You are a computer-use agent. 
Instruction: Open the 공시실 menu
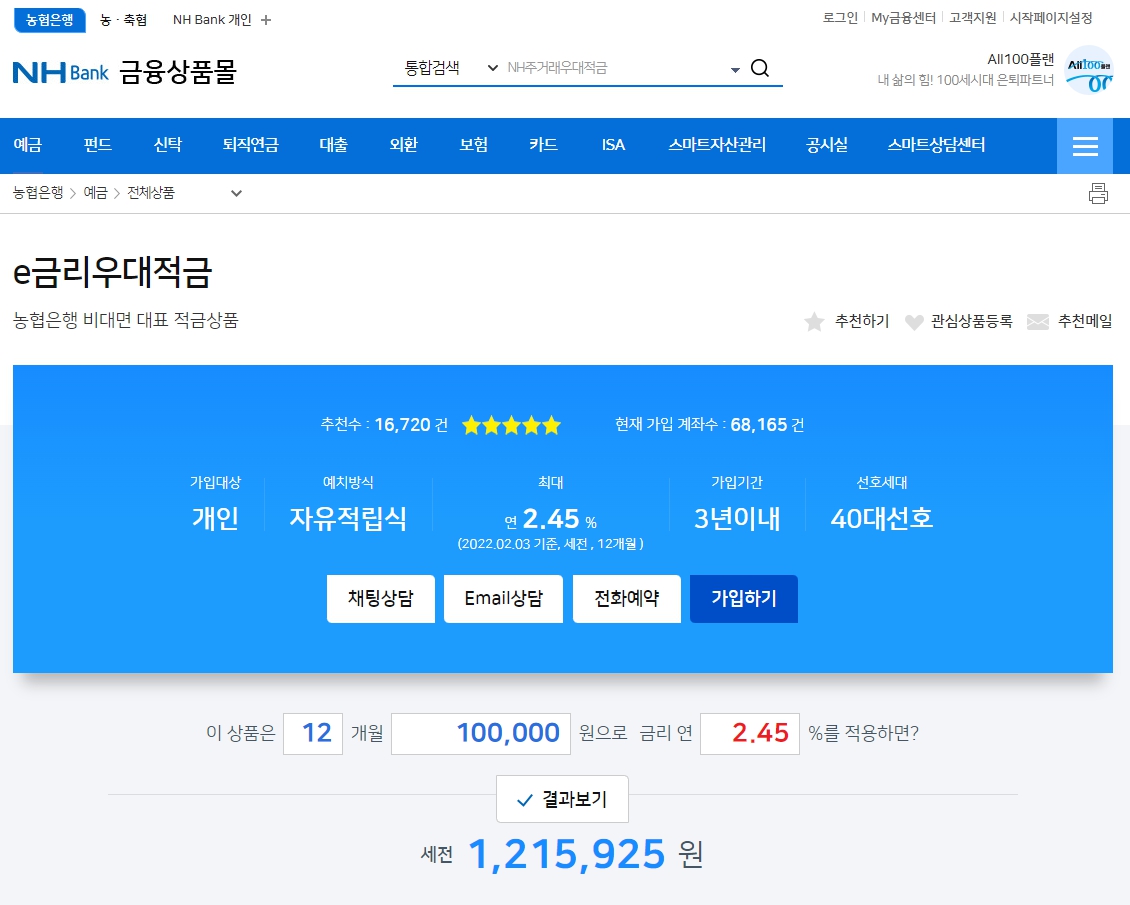coord(827,145)
